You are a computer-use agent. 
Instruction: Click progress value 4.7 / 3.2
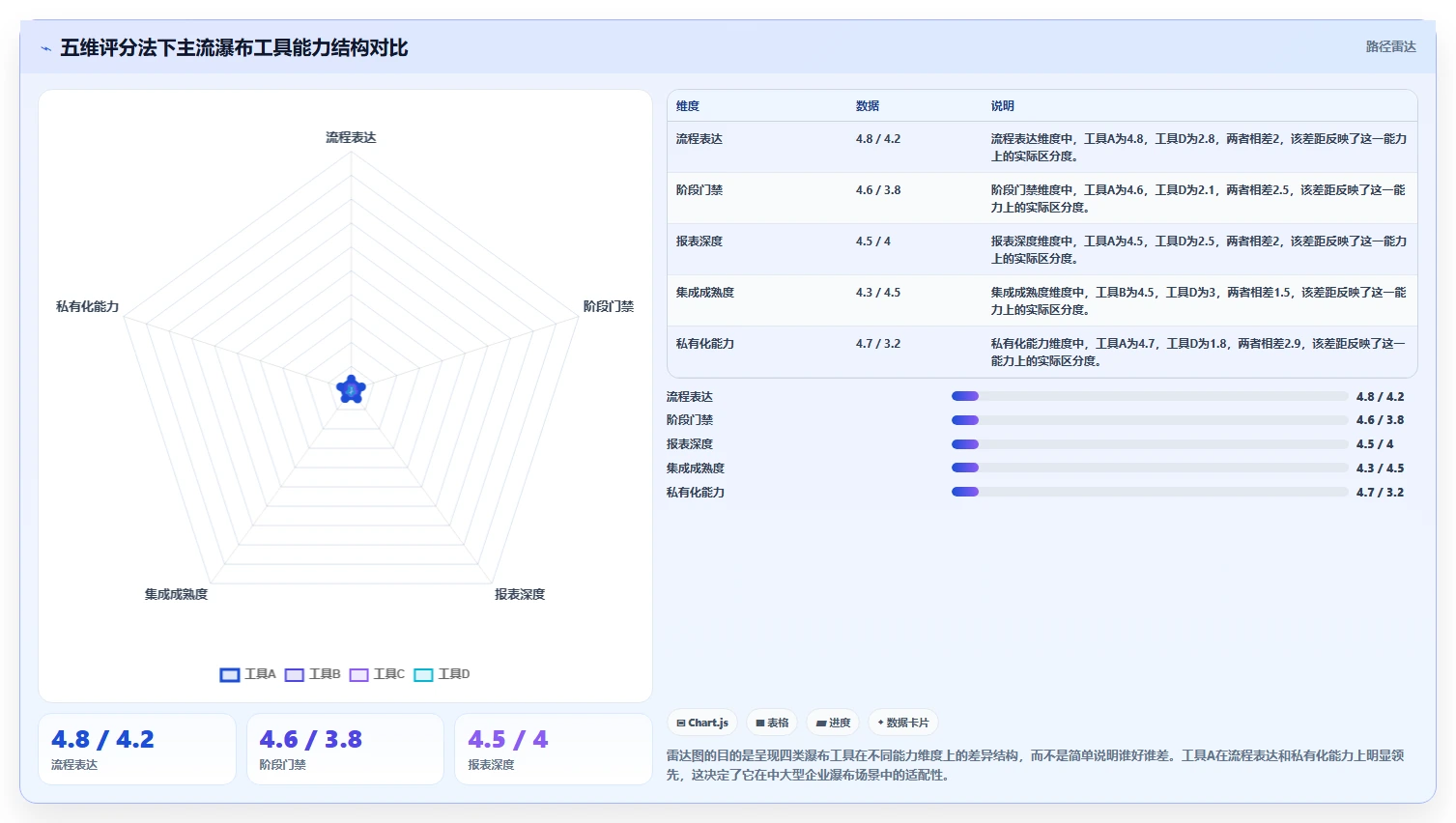click(x=1381, y=492)
